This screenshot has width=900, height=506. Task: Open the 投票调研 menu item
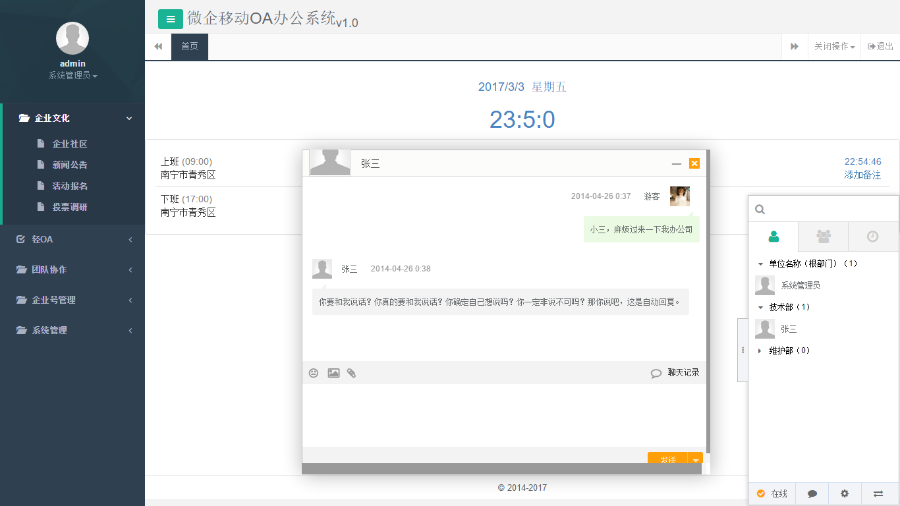69,207
